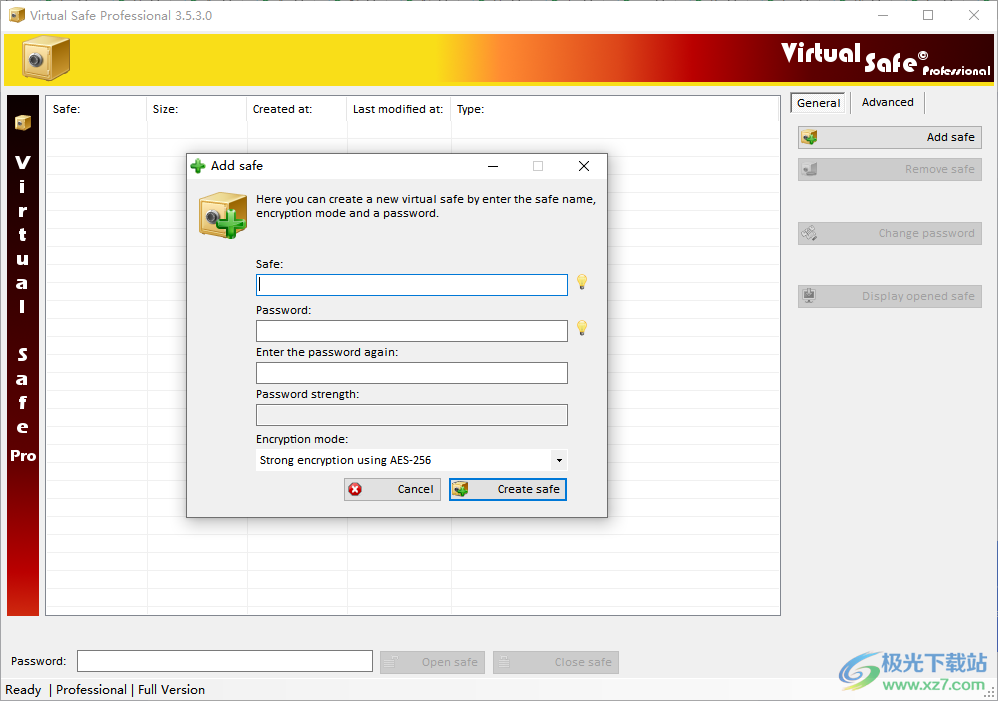
Task: Close the Virtual Safe Professional window
Action: (974, 15)
